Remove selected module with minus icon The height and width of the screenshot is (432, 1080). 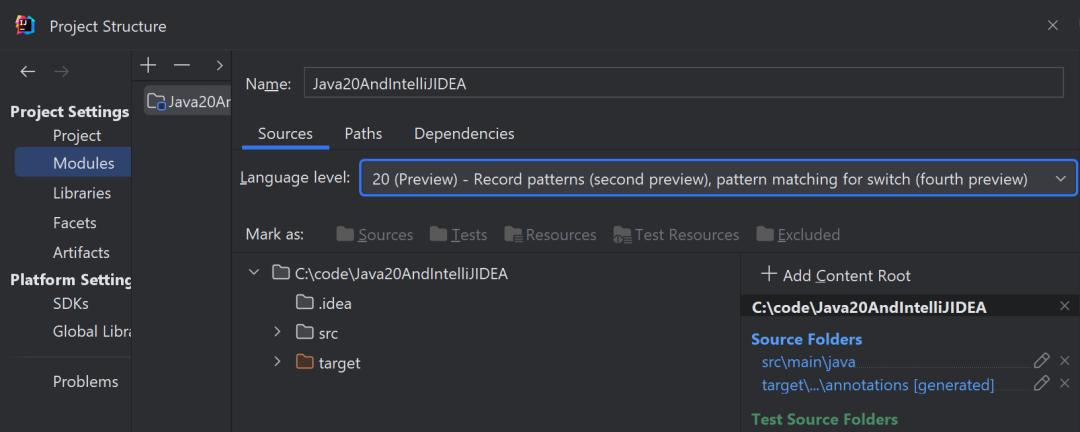tap(182, 65)
